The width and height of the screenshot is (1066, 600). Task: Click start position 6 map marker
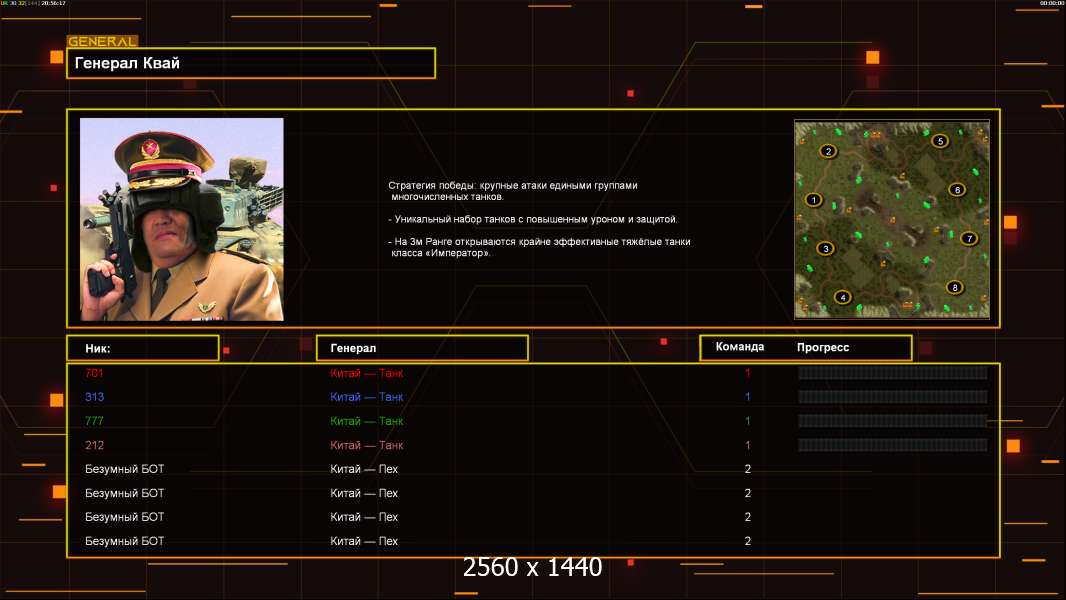point(956,190)
